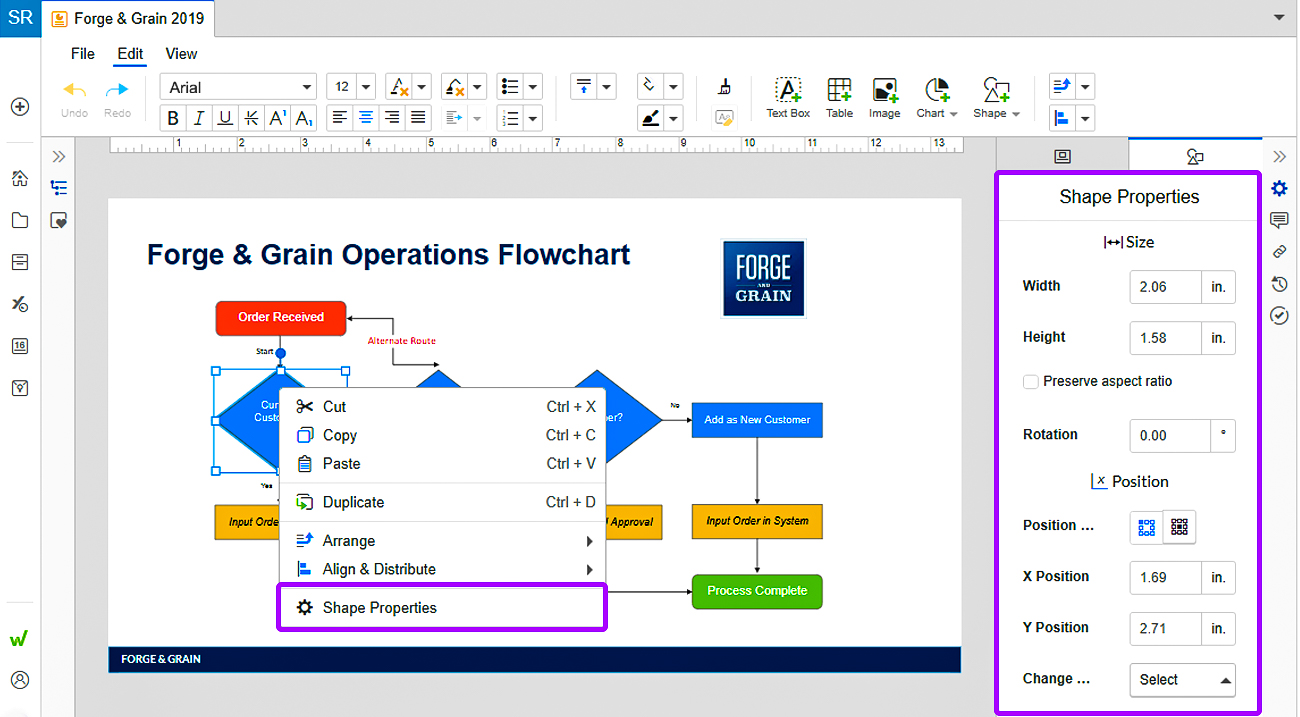Open Arrange submenu

[442, 541]
